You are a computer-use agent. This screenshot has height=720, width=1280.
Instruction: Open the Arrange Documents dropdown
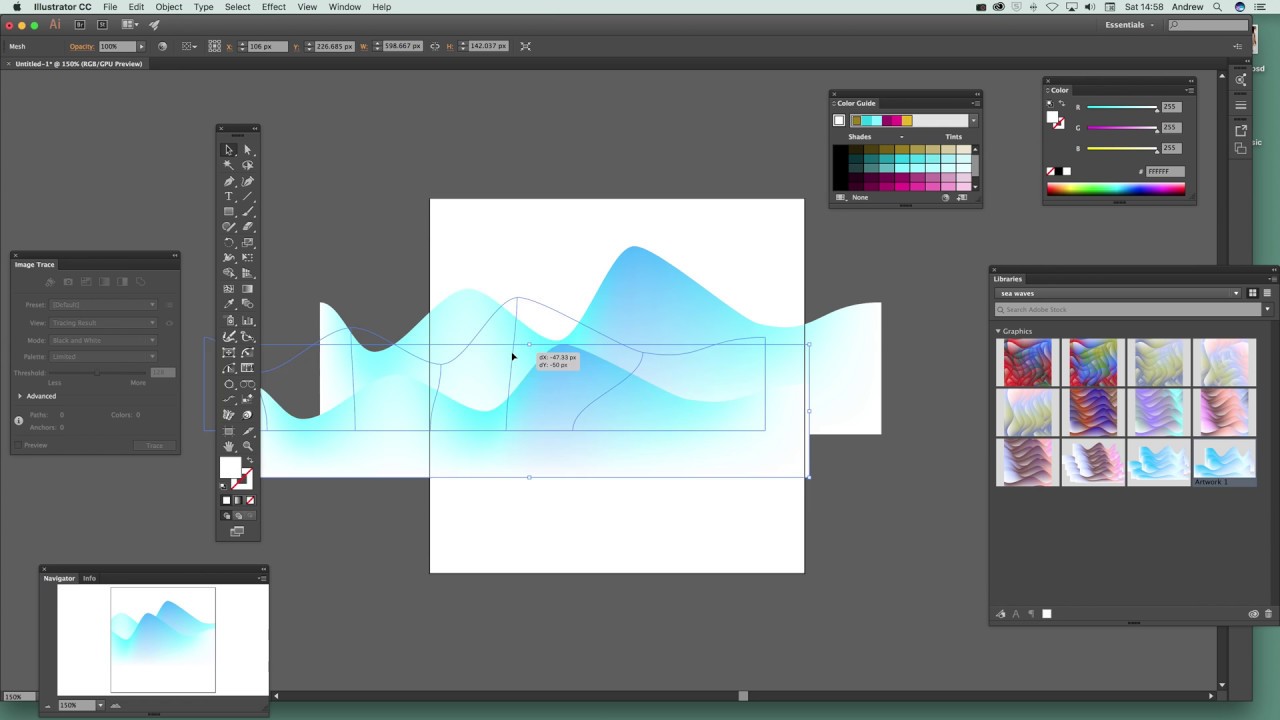(130, 25)
